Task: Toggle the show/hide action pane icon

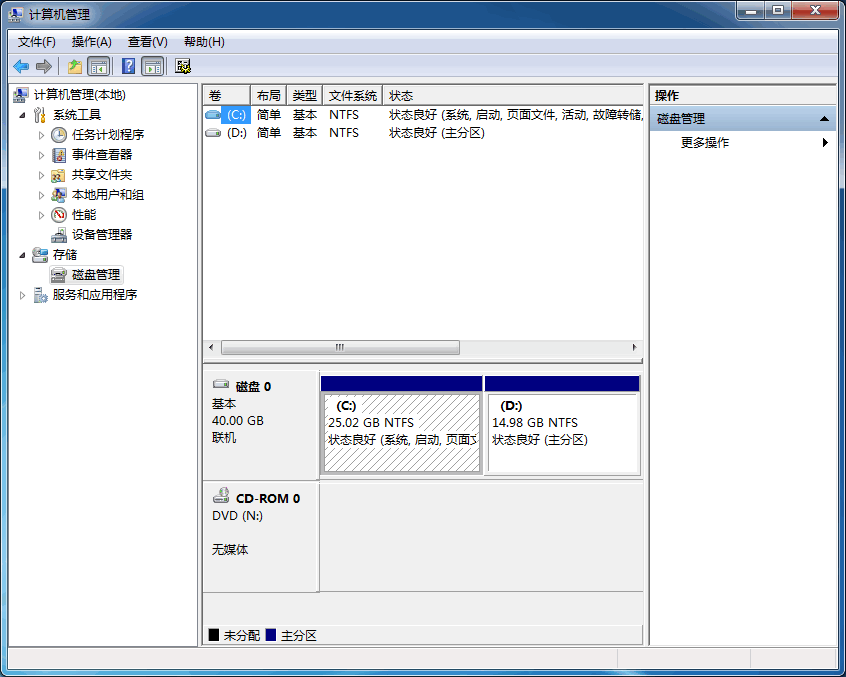Action: tap(153, 66)
